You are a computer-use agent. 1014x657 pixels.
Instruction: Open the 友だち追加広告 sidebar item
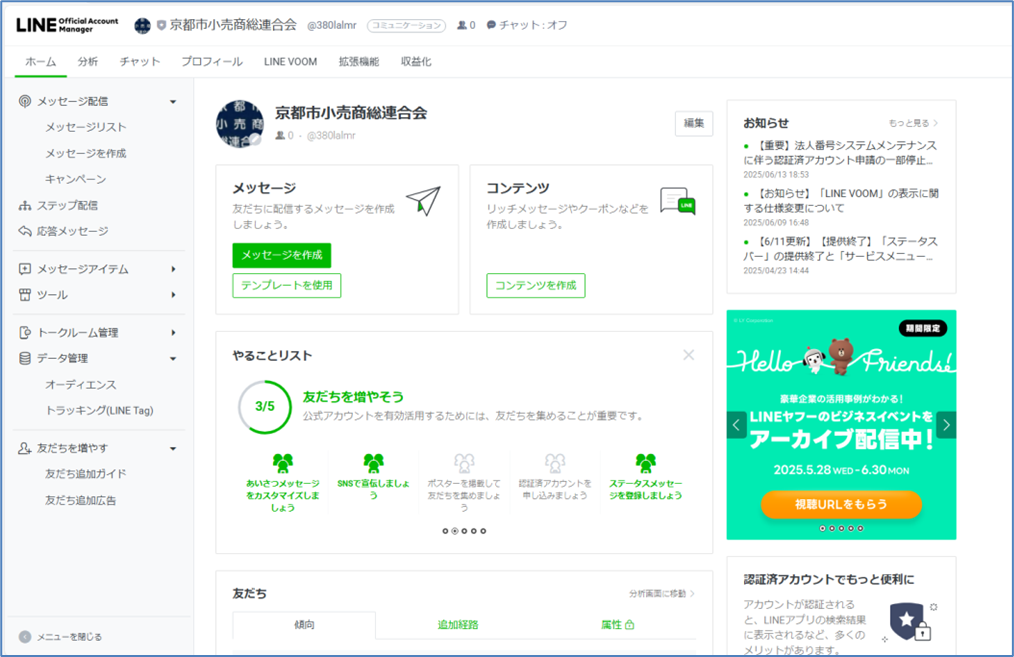coord(81,501)
